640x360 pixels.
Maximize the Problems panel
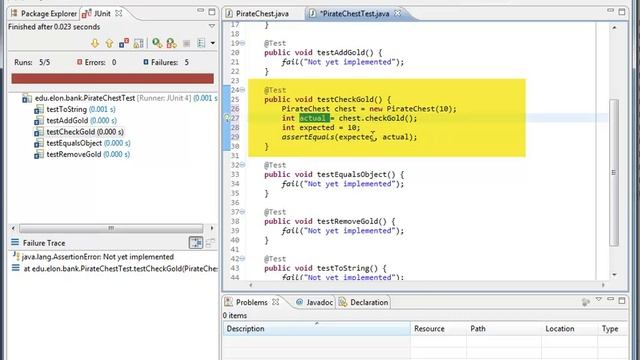click(622, 301)
